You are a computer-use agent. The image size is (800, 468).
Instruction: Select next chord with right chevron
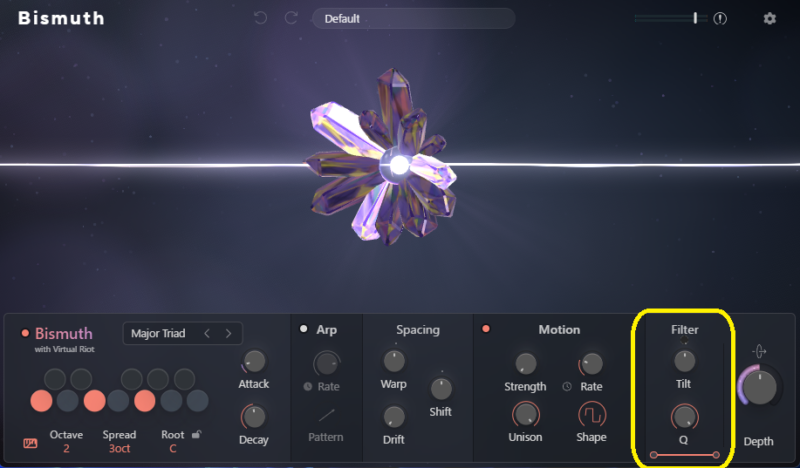coord(229,333)
